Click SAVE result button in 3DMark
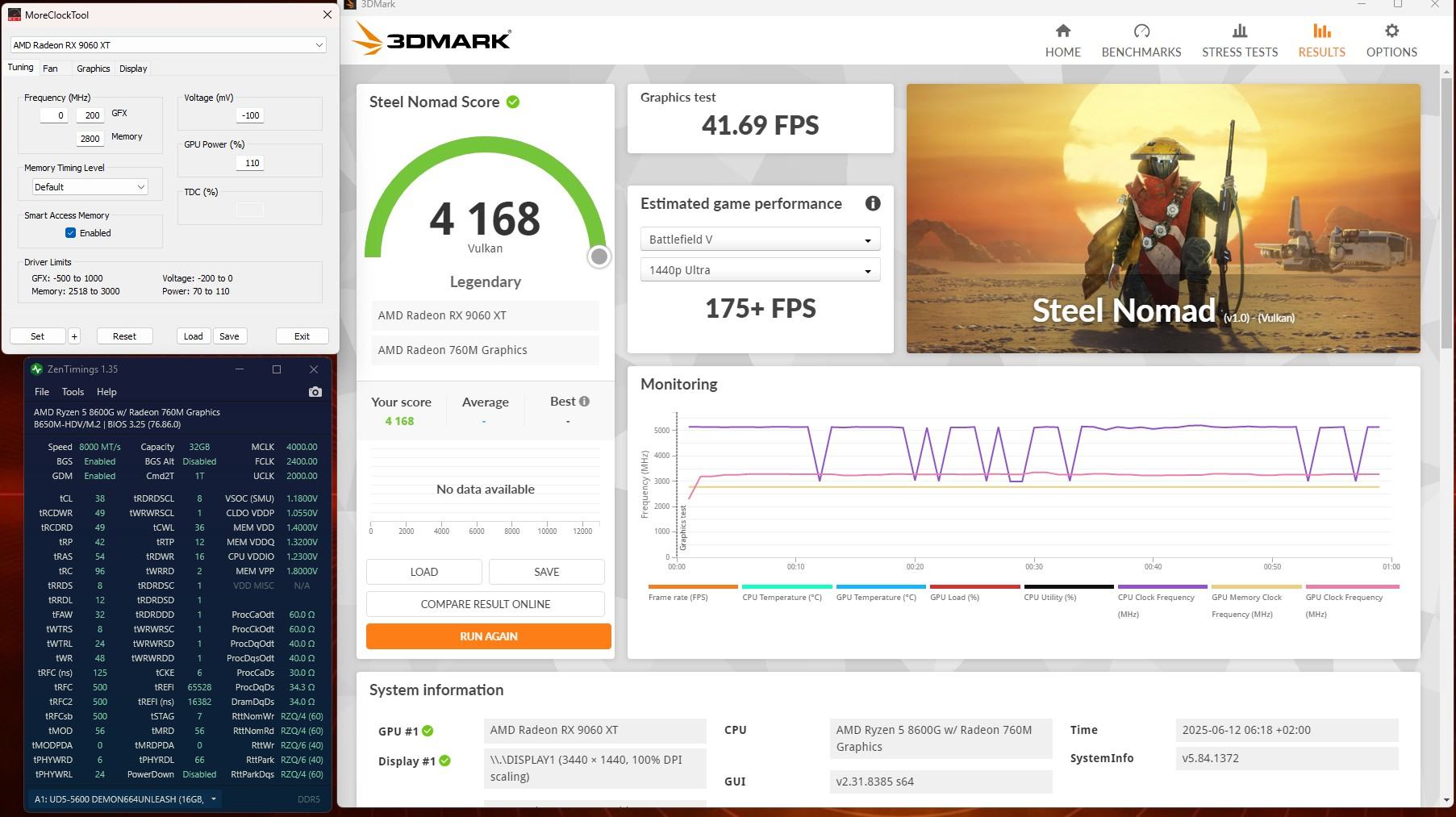1456x817 pixels. pyautogui.click(x=547, y=572)
